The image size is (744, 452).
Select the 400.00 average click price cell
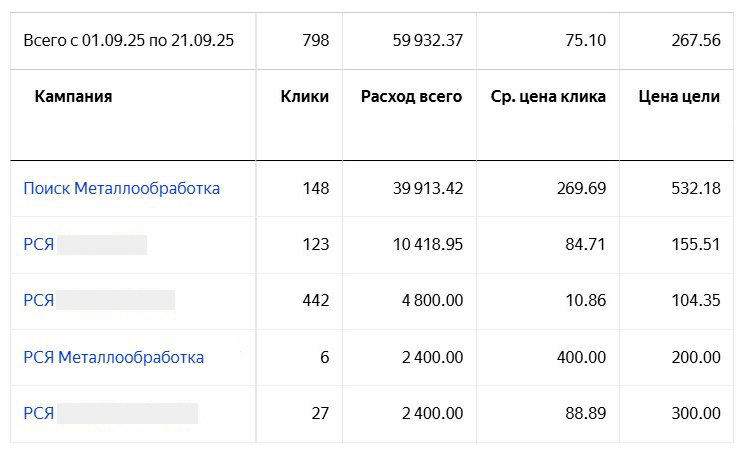coord(582,357)
